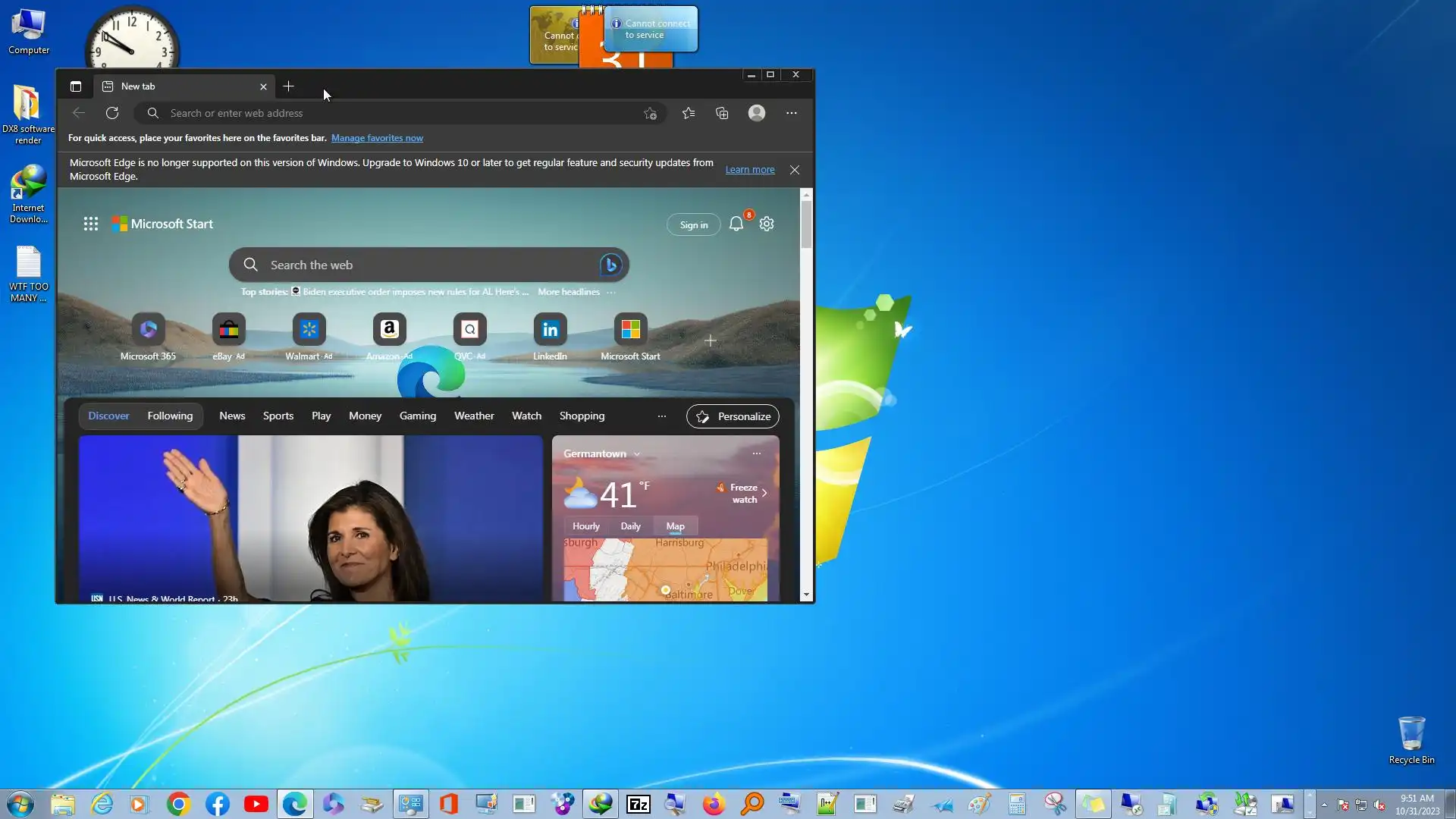Select the Daily weather view
Viewport: 1456px width, 819px height.
[x=630, y=526]
